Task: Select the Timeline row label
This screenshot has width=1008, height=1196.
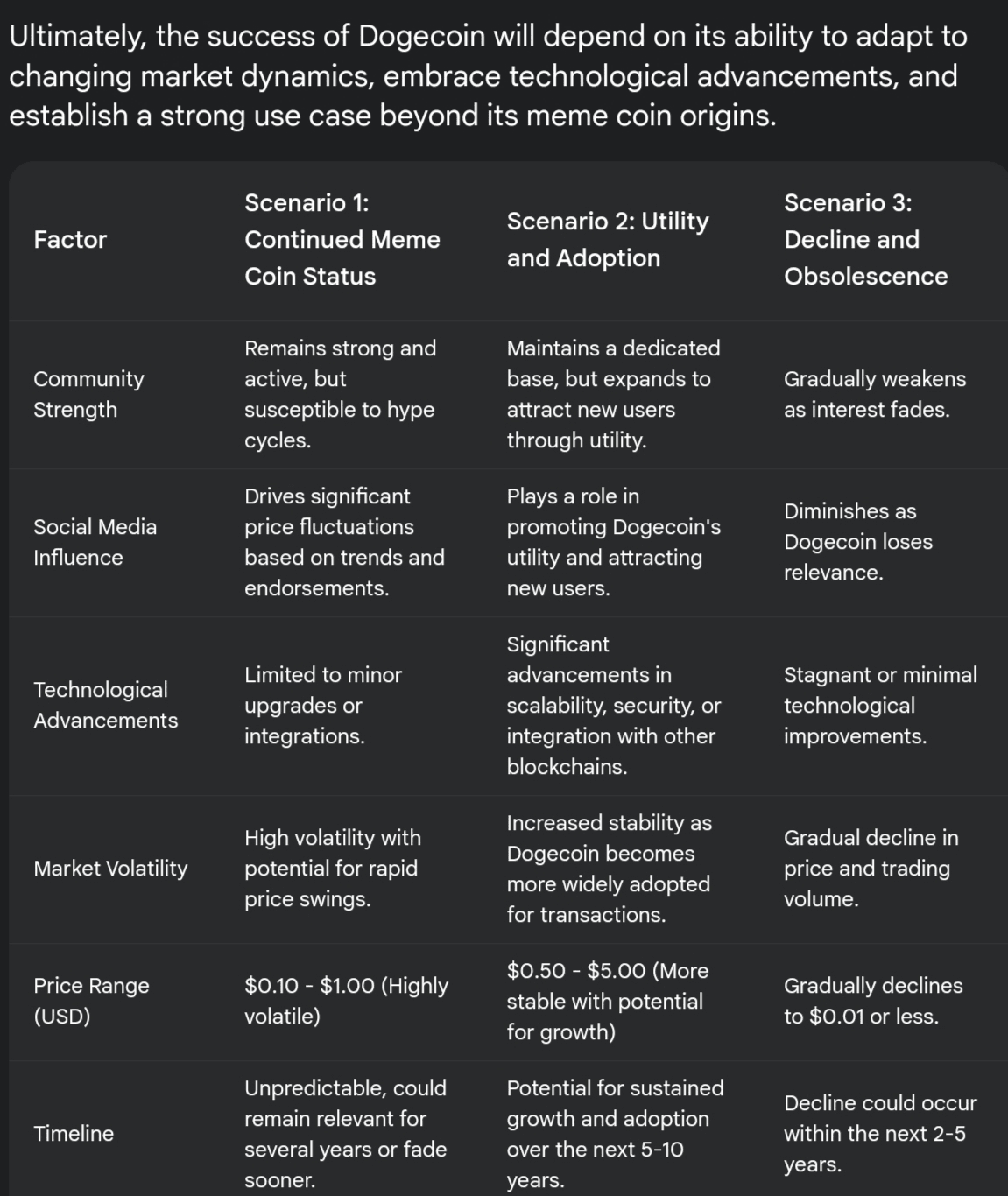Action: coord(74,1133)
